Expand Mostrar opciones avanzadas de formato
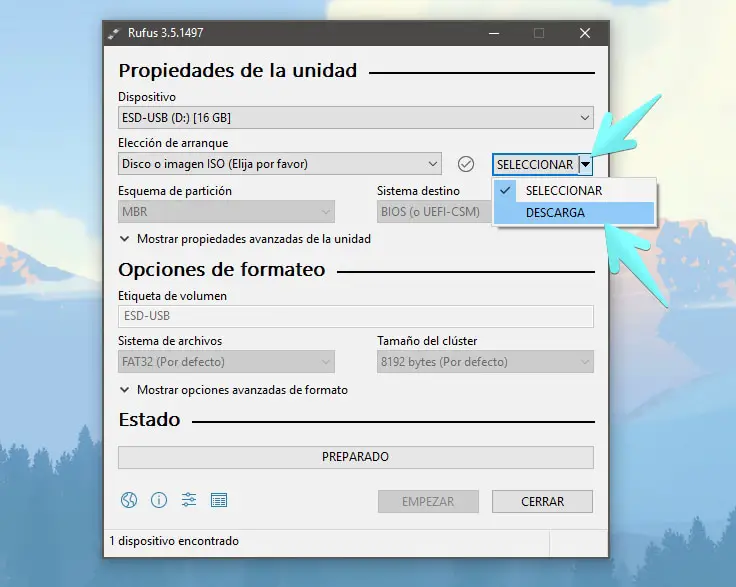Image resolution: width=736 pixels, height=587 pixels. click(234, 390)
